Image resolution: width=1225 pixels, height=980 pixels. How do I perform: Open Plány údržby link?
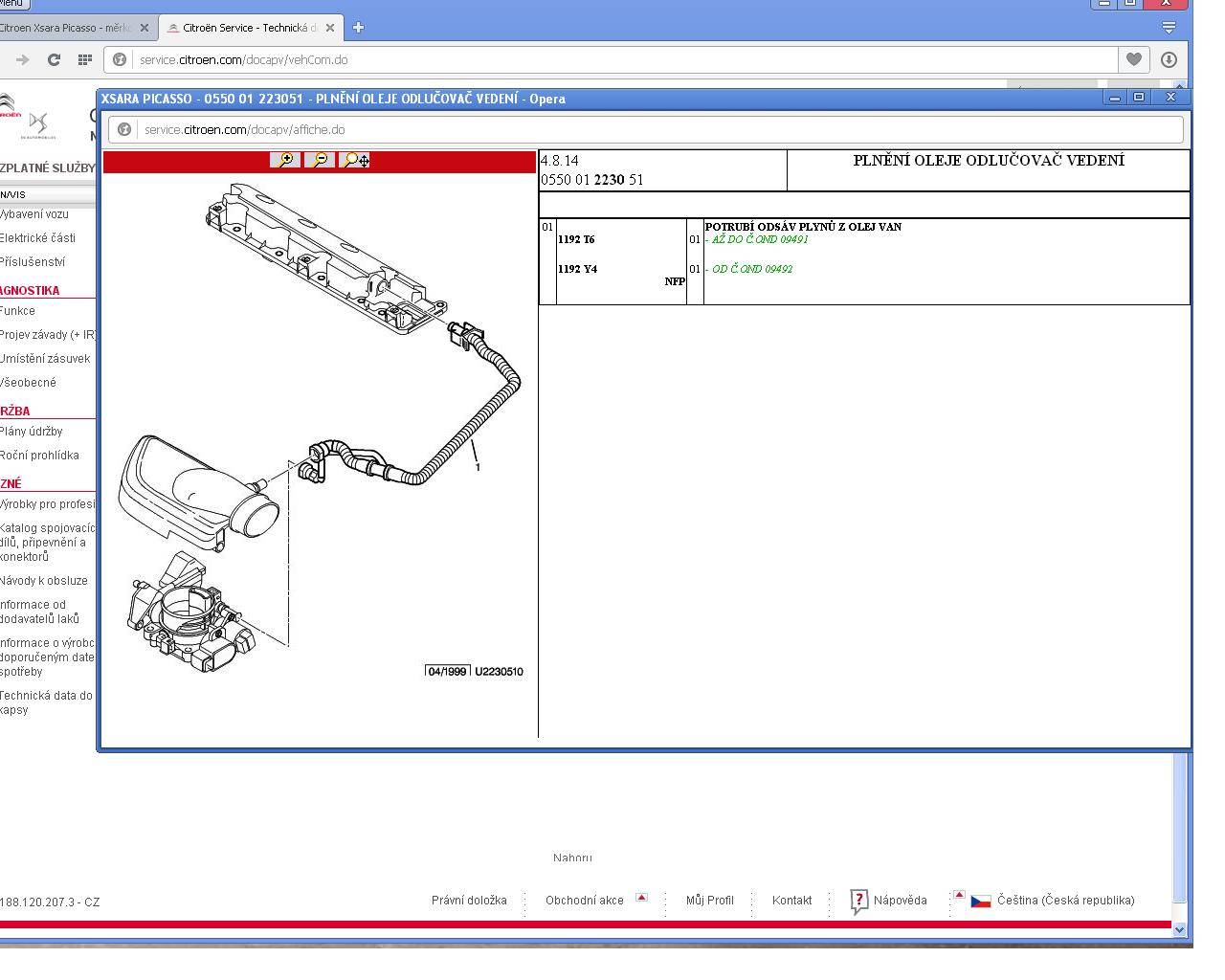coord(31,432)
